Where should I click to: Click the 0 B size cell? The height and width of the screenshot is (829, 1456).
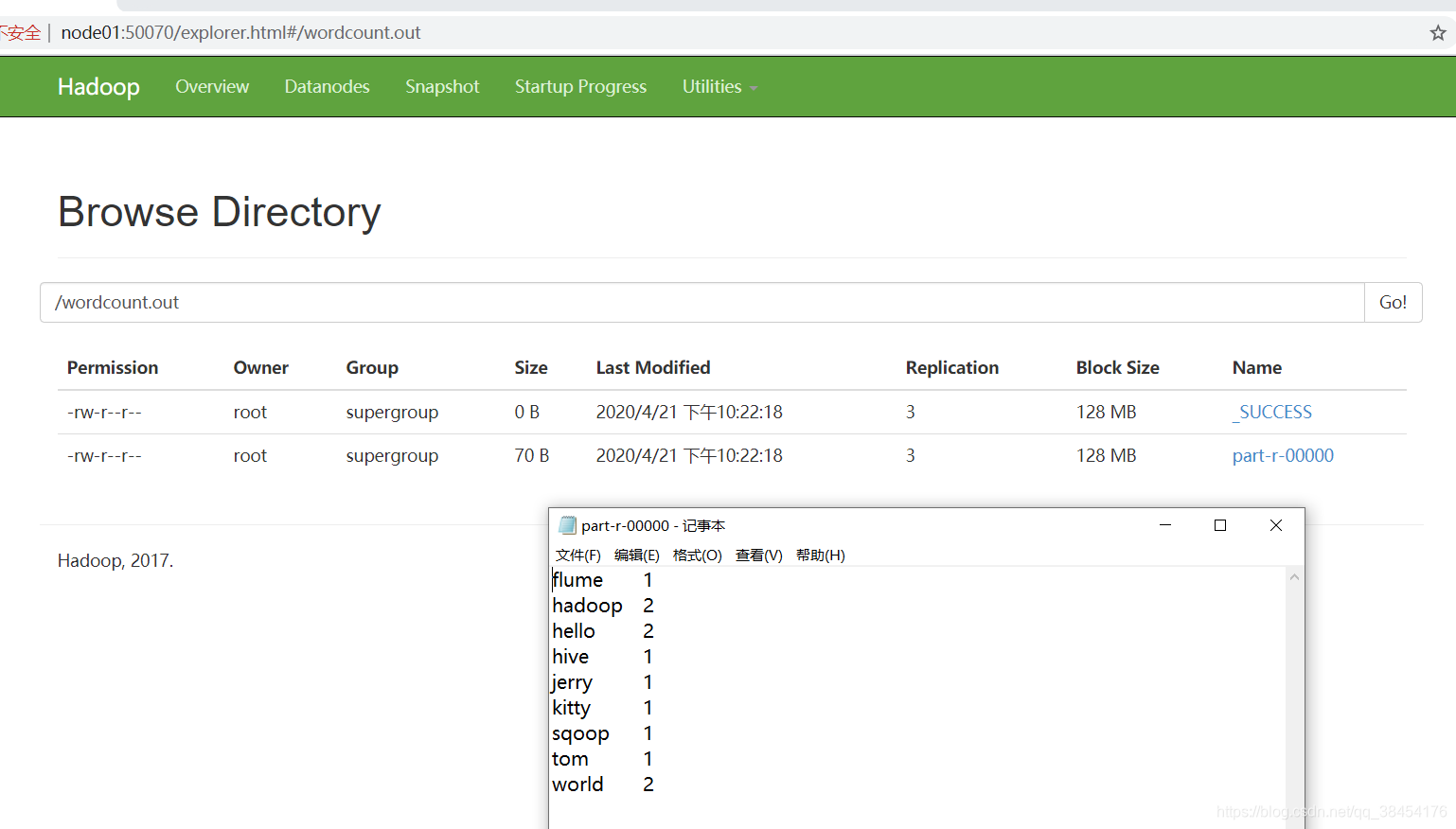[526, 412]
